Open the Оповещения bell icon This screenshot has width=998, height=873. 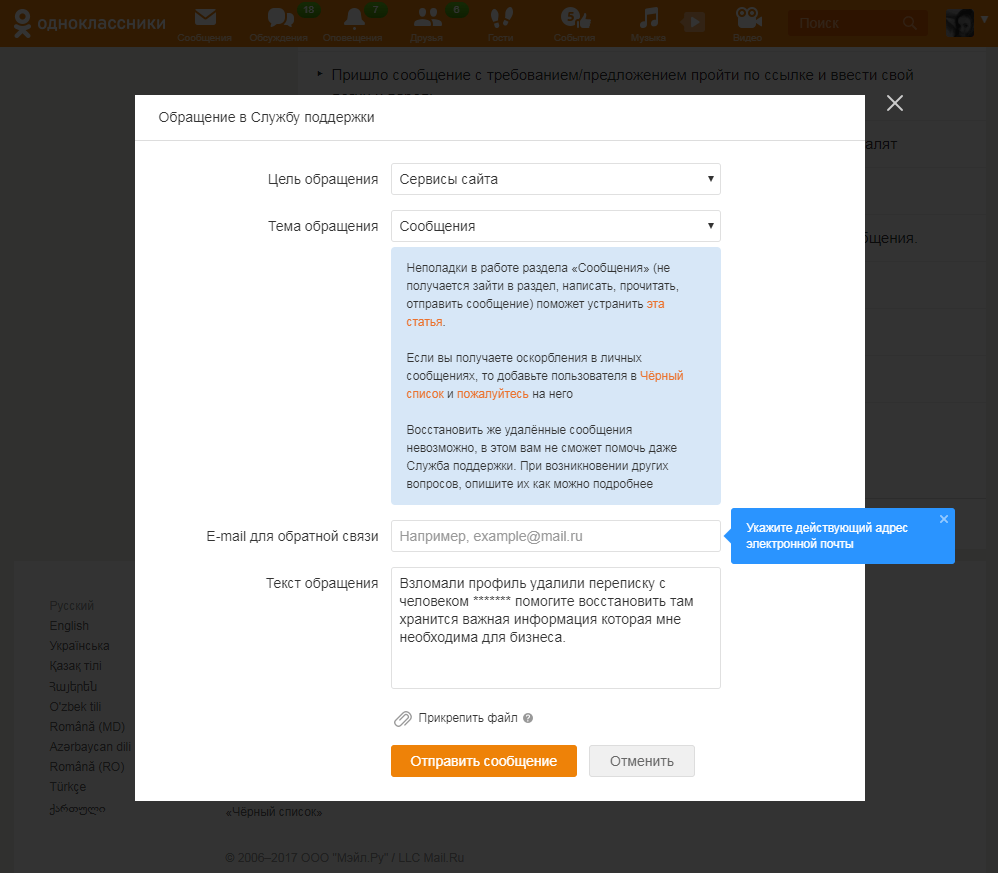click(x=354, y=18)
